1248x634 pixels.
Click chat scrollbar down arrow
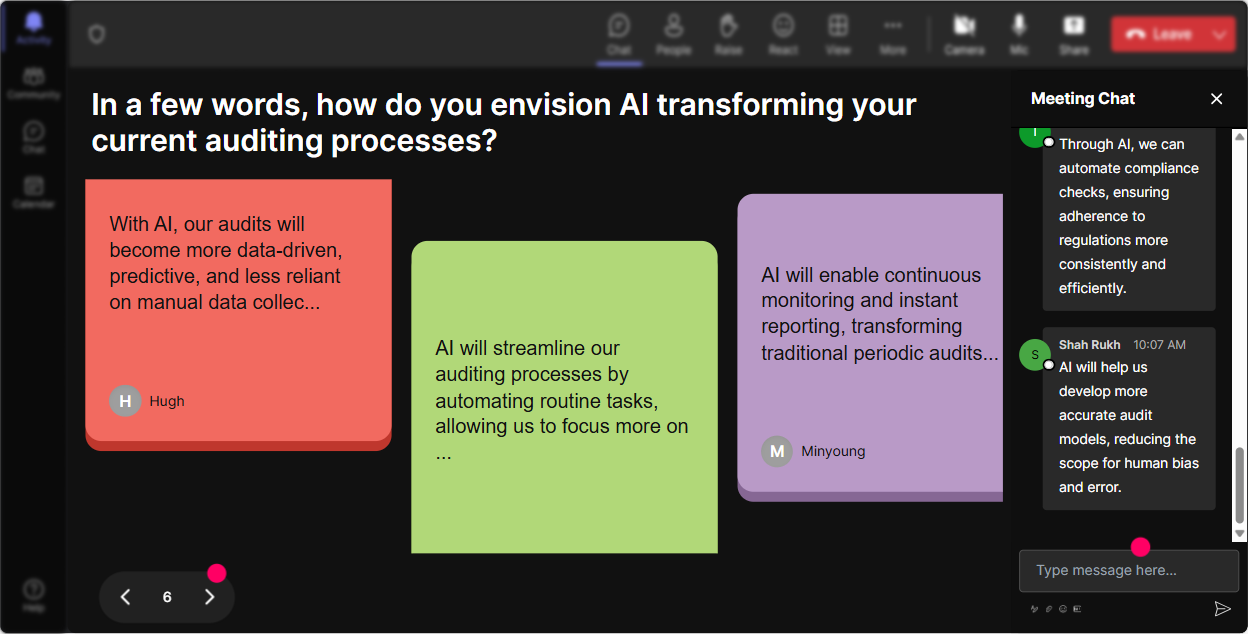(1240, 535)
